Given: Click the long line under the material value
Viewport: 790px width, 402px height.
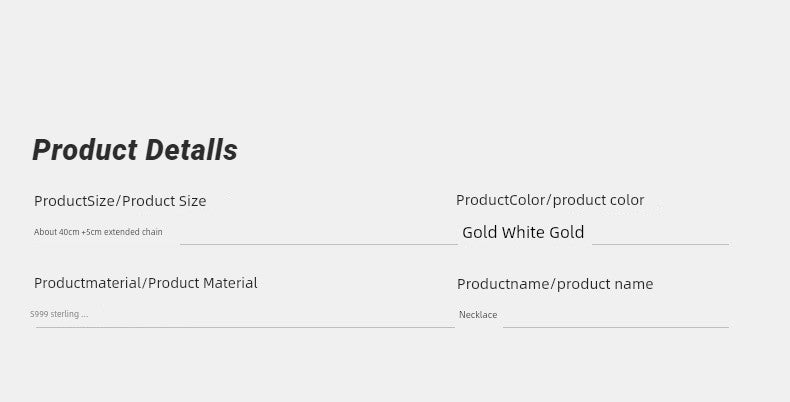Looking at the screenshot, I should point(245,326).
